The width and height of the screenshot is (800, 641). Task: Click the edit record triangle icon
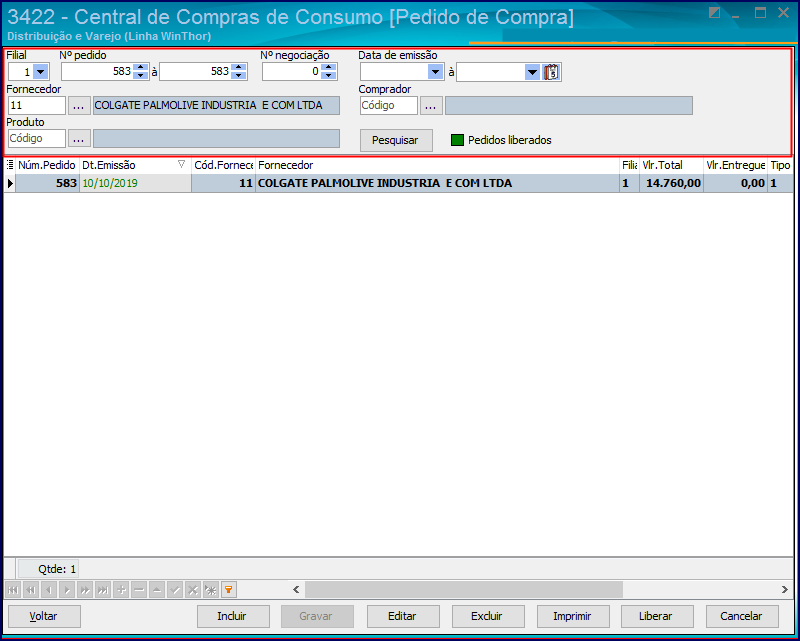click(157, 590)
